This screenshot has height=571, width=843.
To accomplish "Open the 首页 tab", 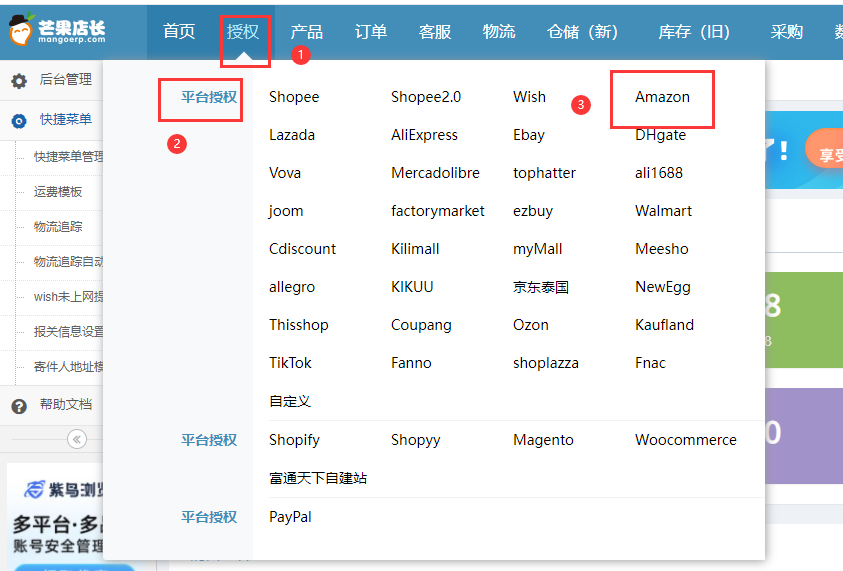I will (x=179, y=32).
